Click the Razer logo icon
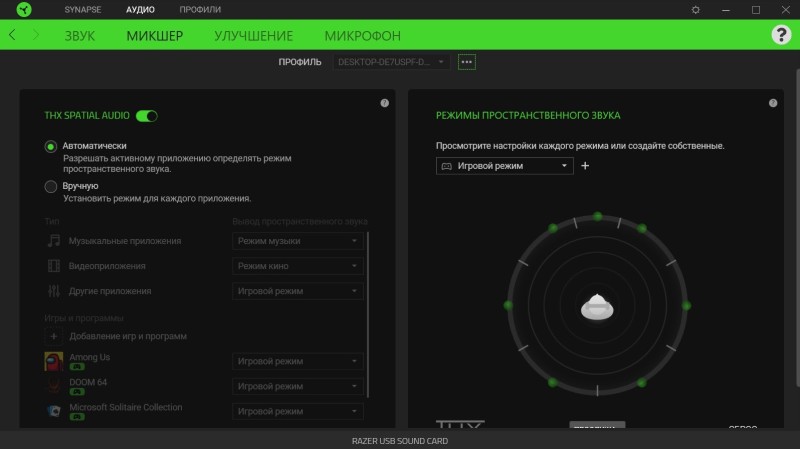The image size is (800, 449). coord(24,10)
